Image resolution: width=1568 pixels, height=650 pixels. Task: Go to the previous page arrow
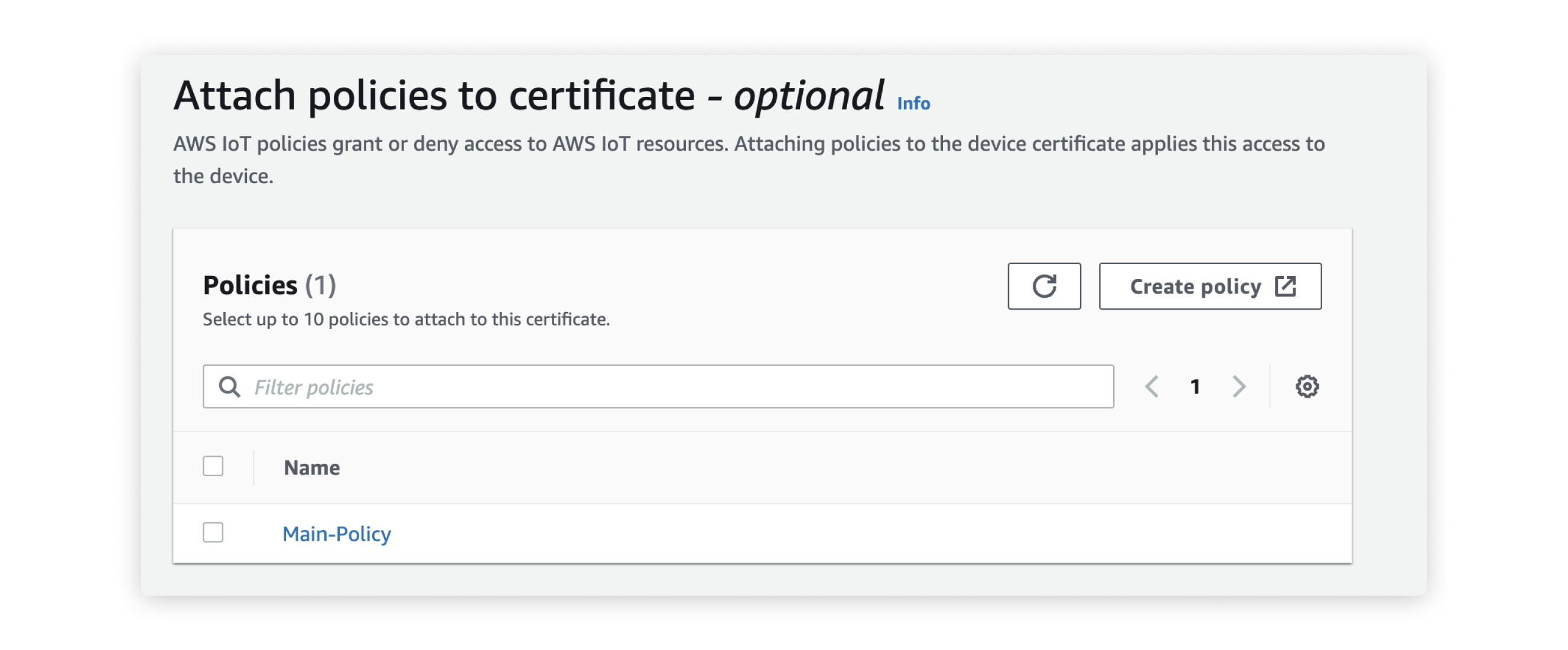coord(1151,386)
